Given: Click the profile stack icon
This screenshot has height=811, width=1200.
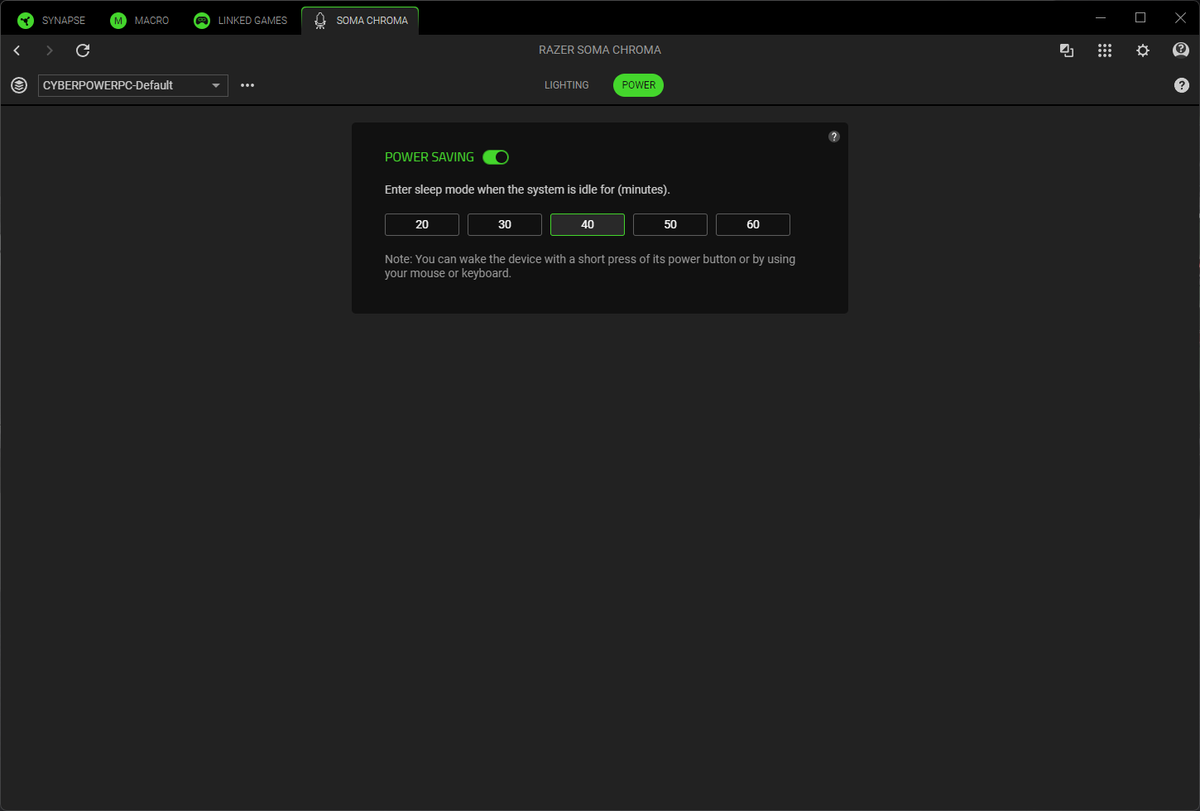Looking at the screenshot, I should [x=19, y=86].
